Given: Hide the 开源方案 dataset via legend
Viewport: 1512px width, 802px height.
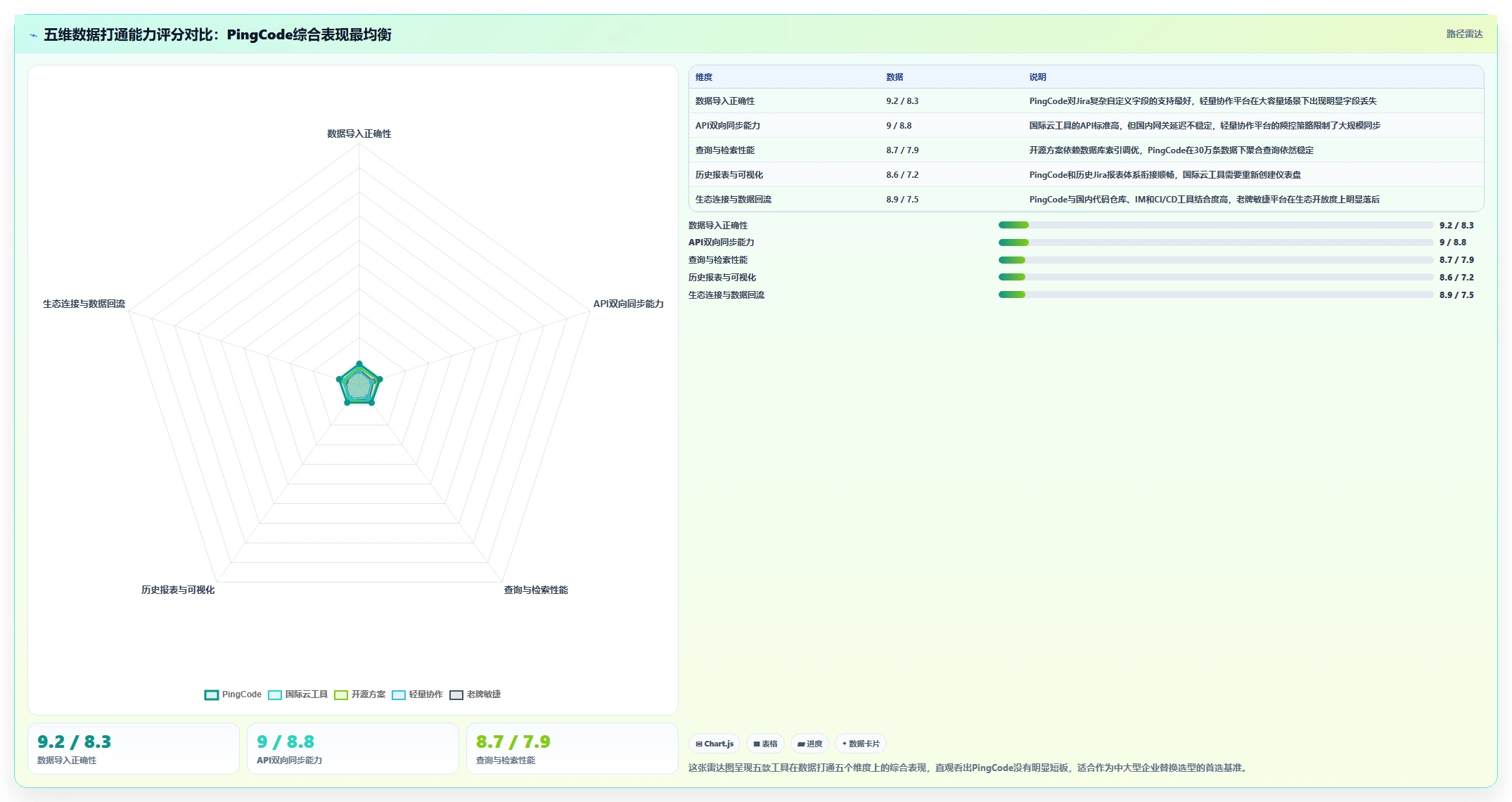Looking at the screenshot, I should 359,694.
